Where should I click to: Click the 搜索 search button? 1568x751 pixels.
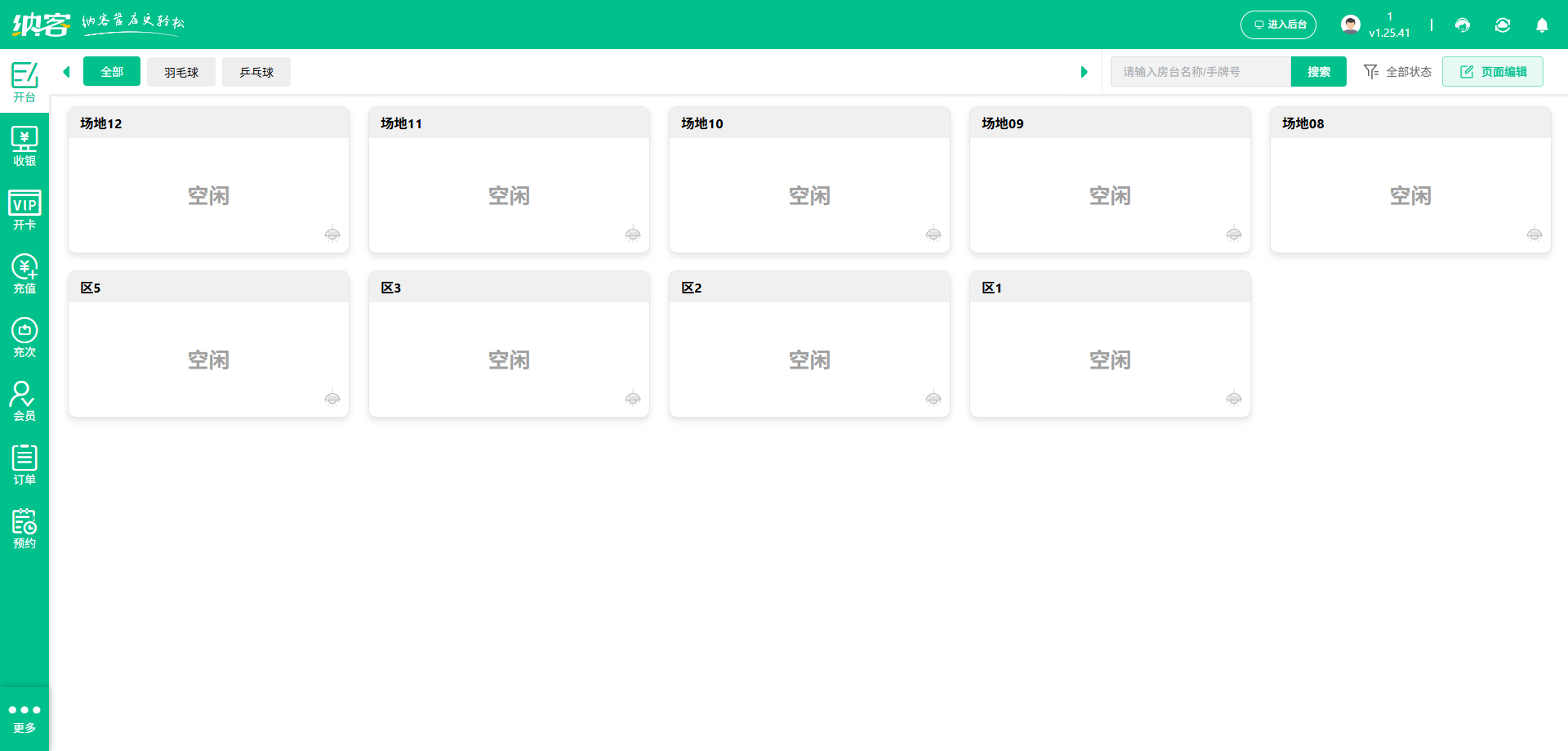tap(1318, 72)
